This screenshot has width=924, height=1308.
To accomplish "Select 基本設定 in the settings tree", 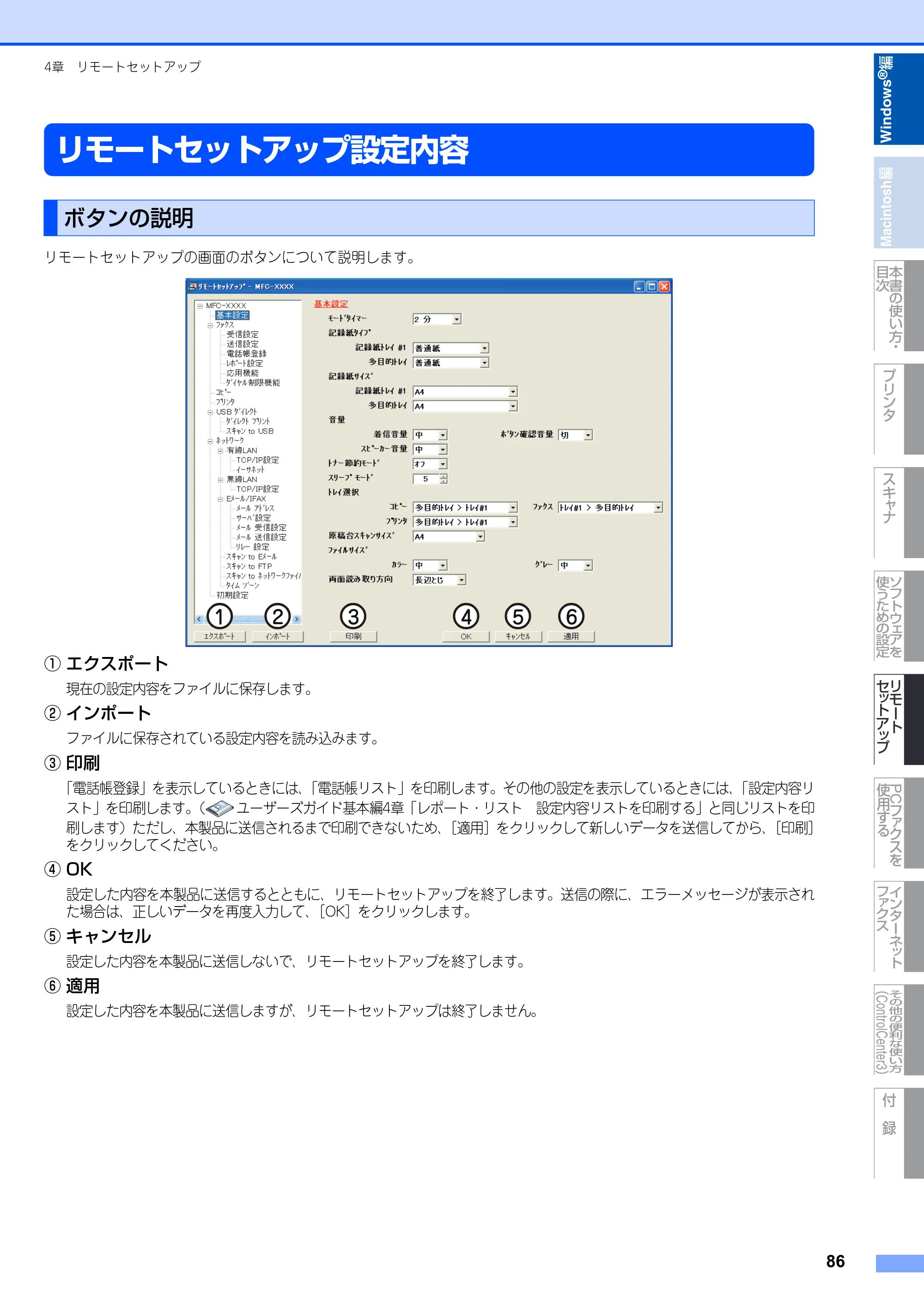I will click(x=232, y=315).
